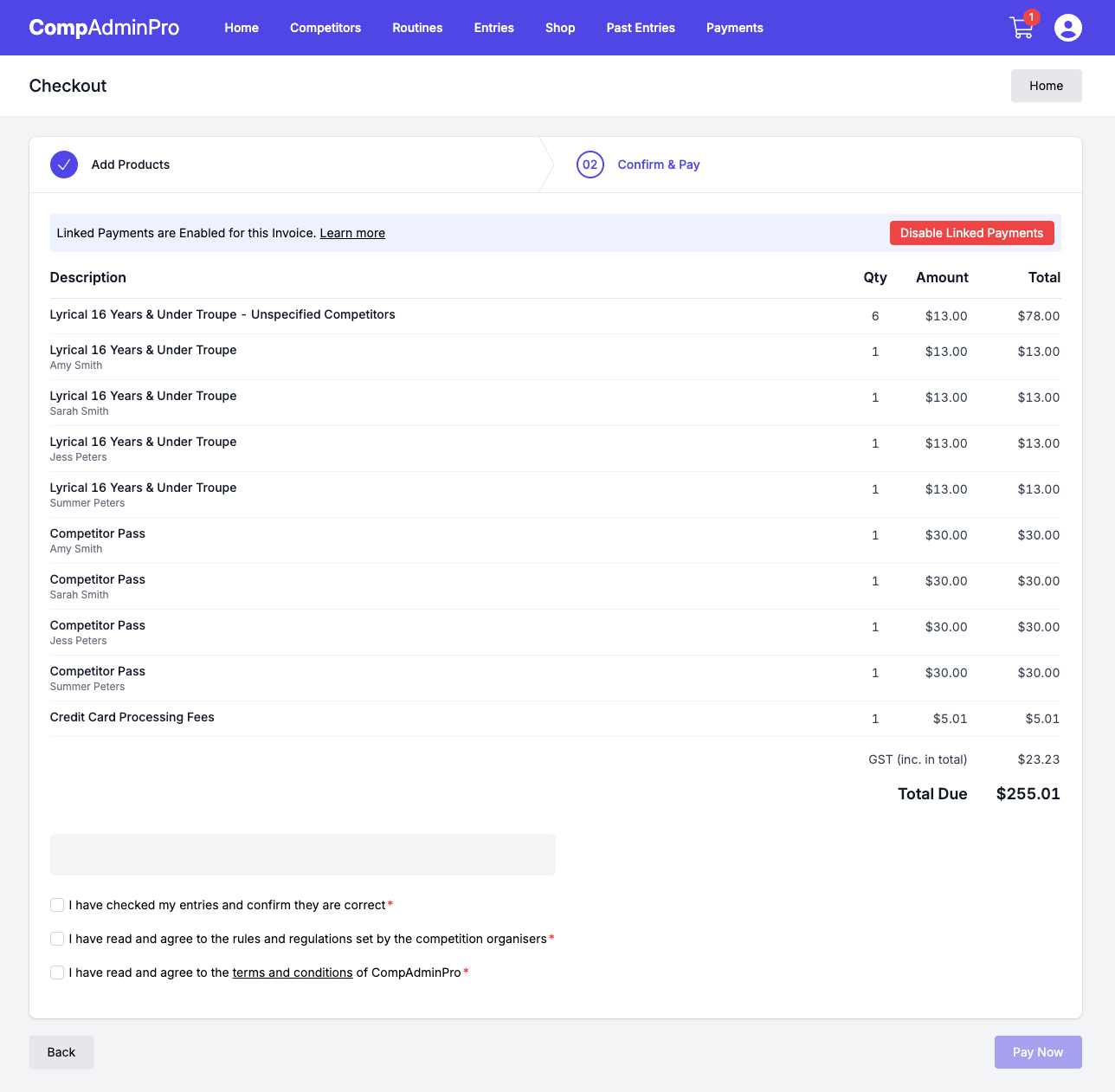
Task: Check the entries are correct confirmation box
Action: (57, 905)
